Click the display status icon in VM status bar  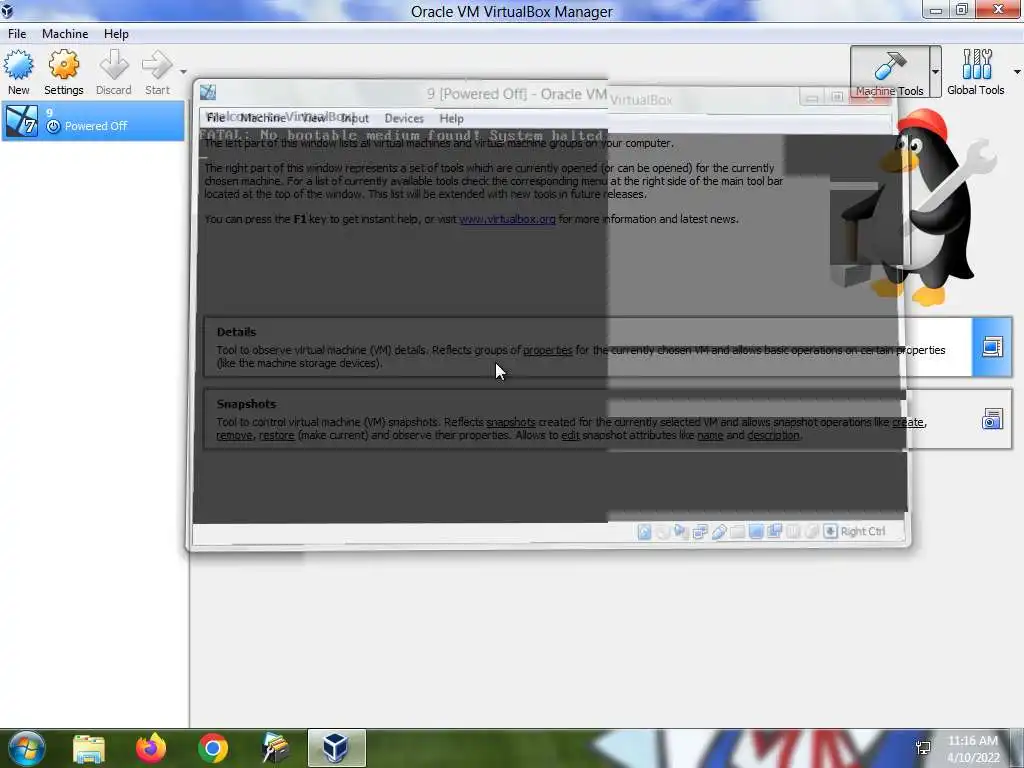pyautogui.click(x=756, y=532)
